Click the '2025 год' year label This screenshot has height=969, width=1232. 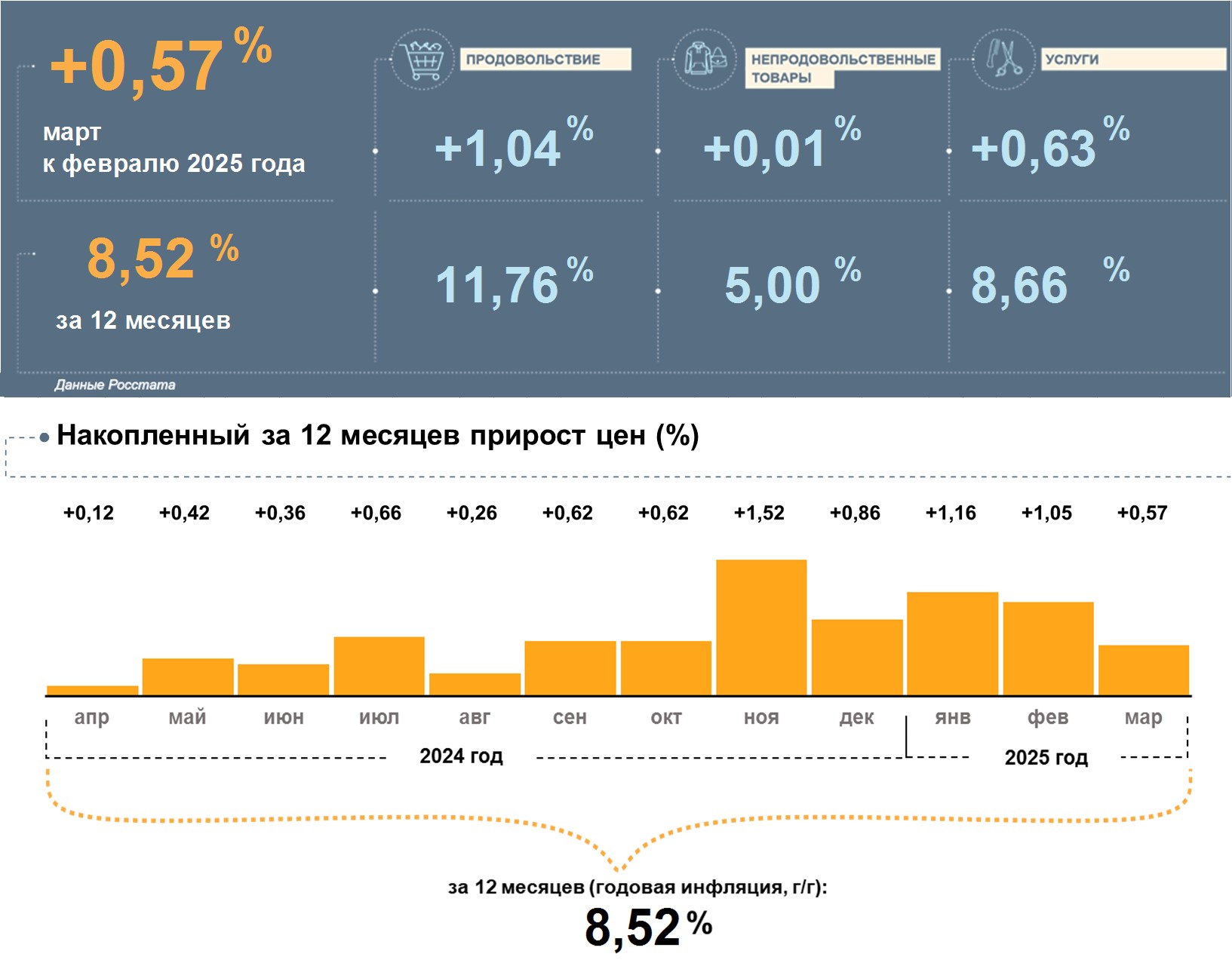coord(1046,757)
